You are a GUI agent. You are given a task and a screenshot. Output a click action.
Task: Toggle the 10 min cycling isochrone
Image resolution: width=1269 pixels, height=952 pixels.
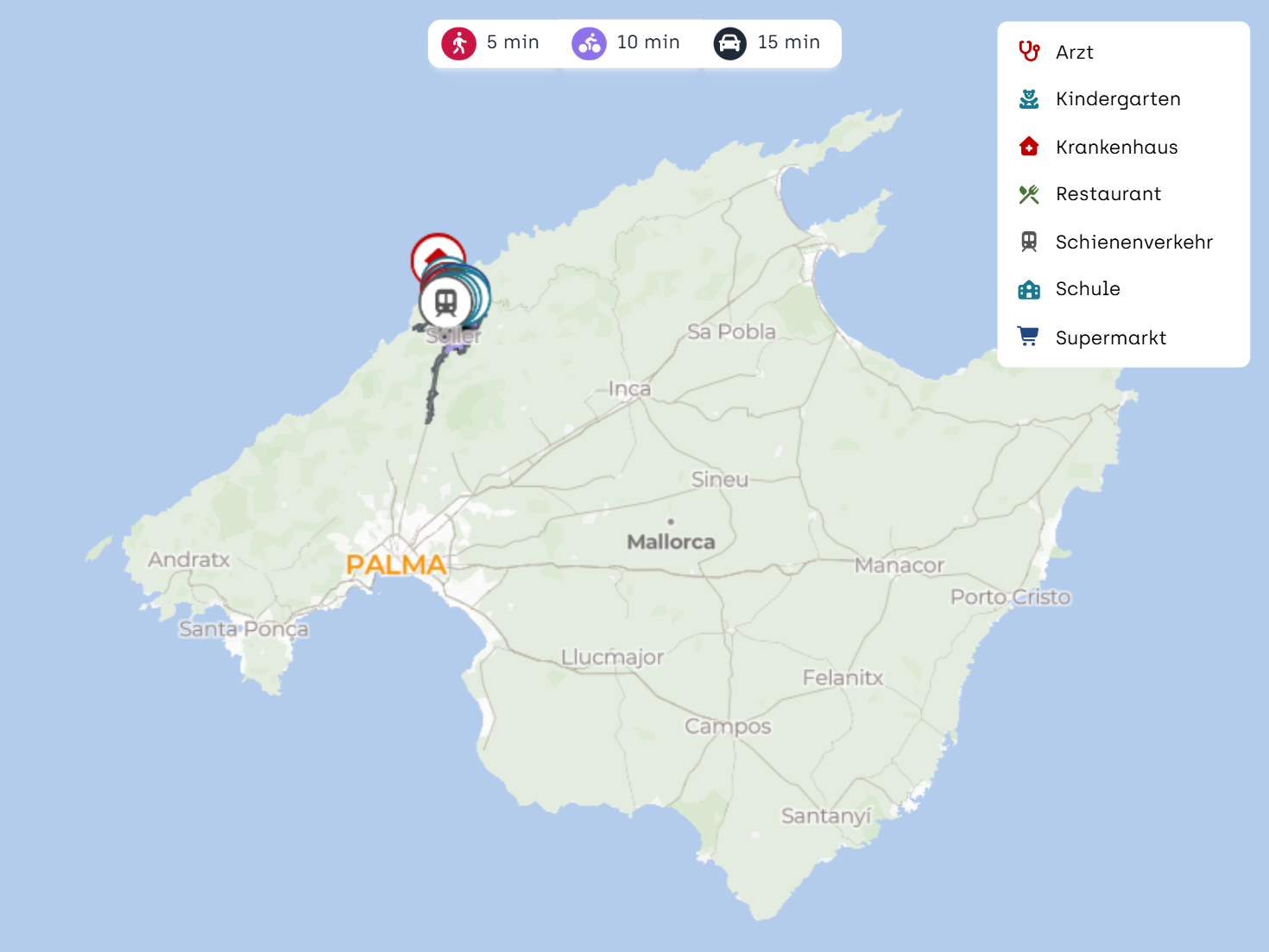point(626,43)
